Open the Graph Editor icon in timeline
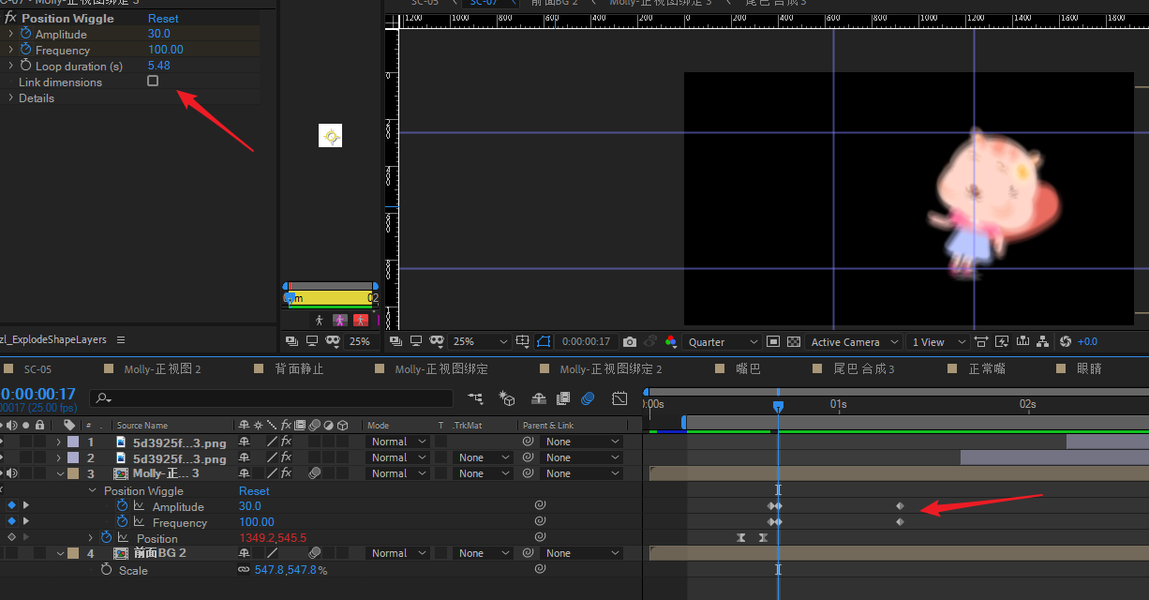Image resolution: width=1149 pixels, height=600 pixels. click(x=620, y=399)
